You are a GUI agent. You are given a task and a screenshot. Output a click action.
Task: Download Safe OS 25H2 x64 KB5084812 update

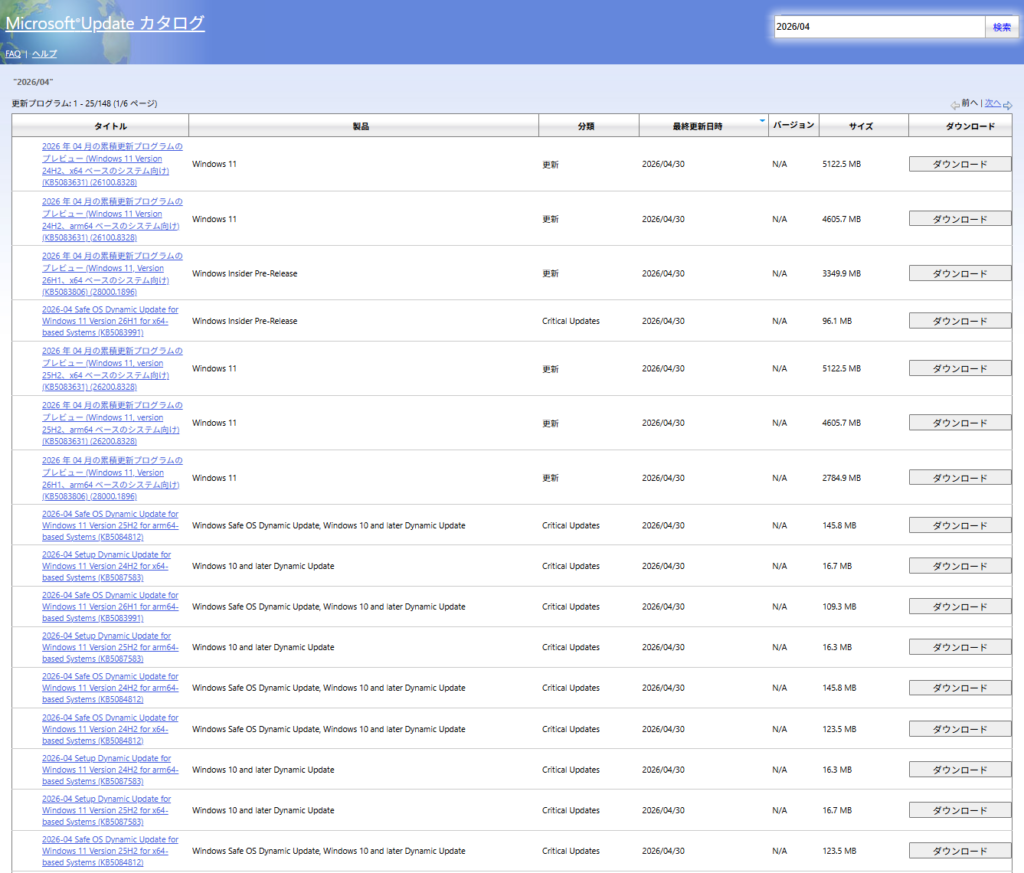tap(959, 851)
